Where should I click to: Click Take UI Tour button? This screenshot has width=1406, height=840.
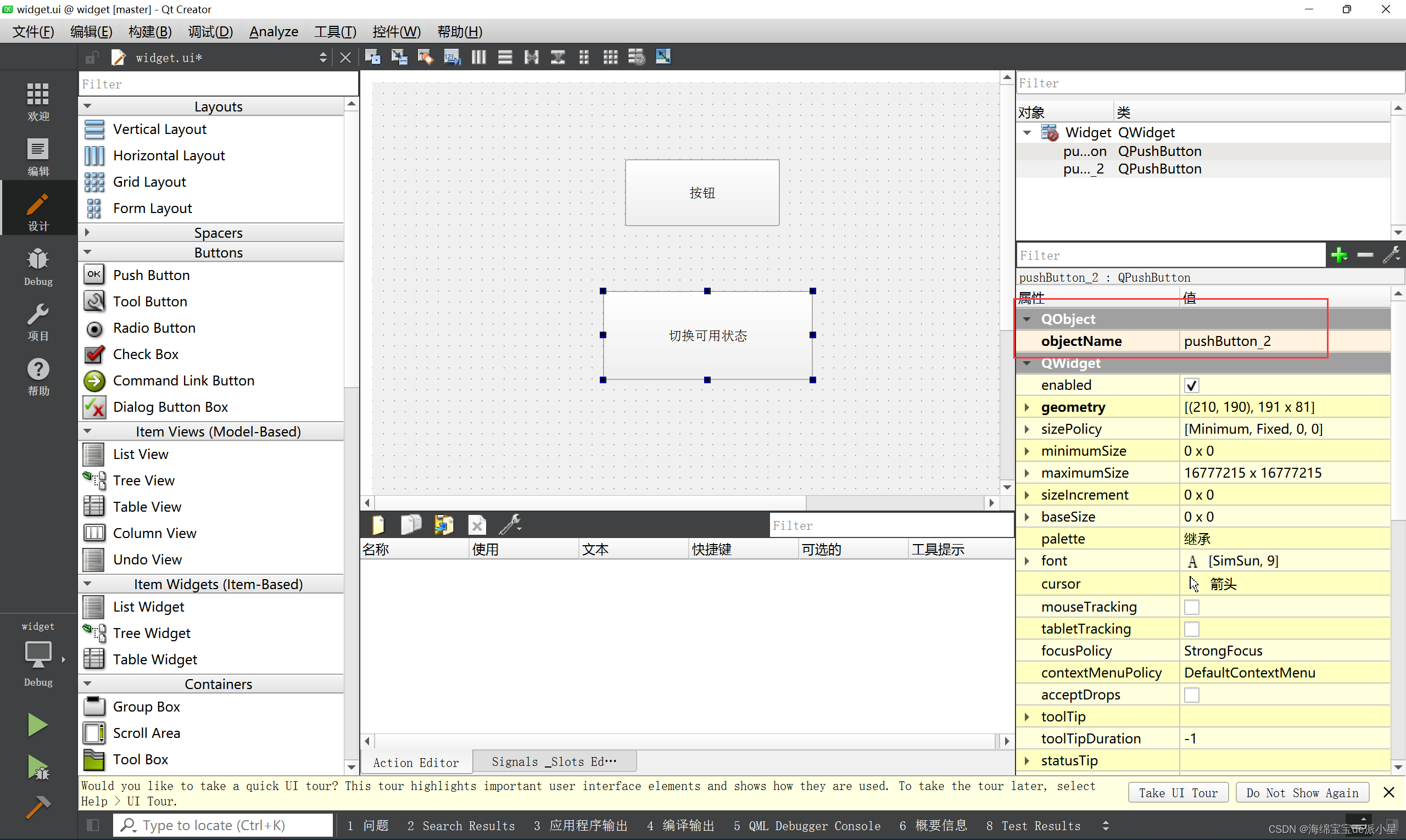pos(1179,792)
